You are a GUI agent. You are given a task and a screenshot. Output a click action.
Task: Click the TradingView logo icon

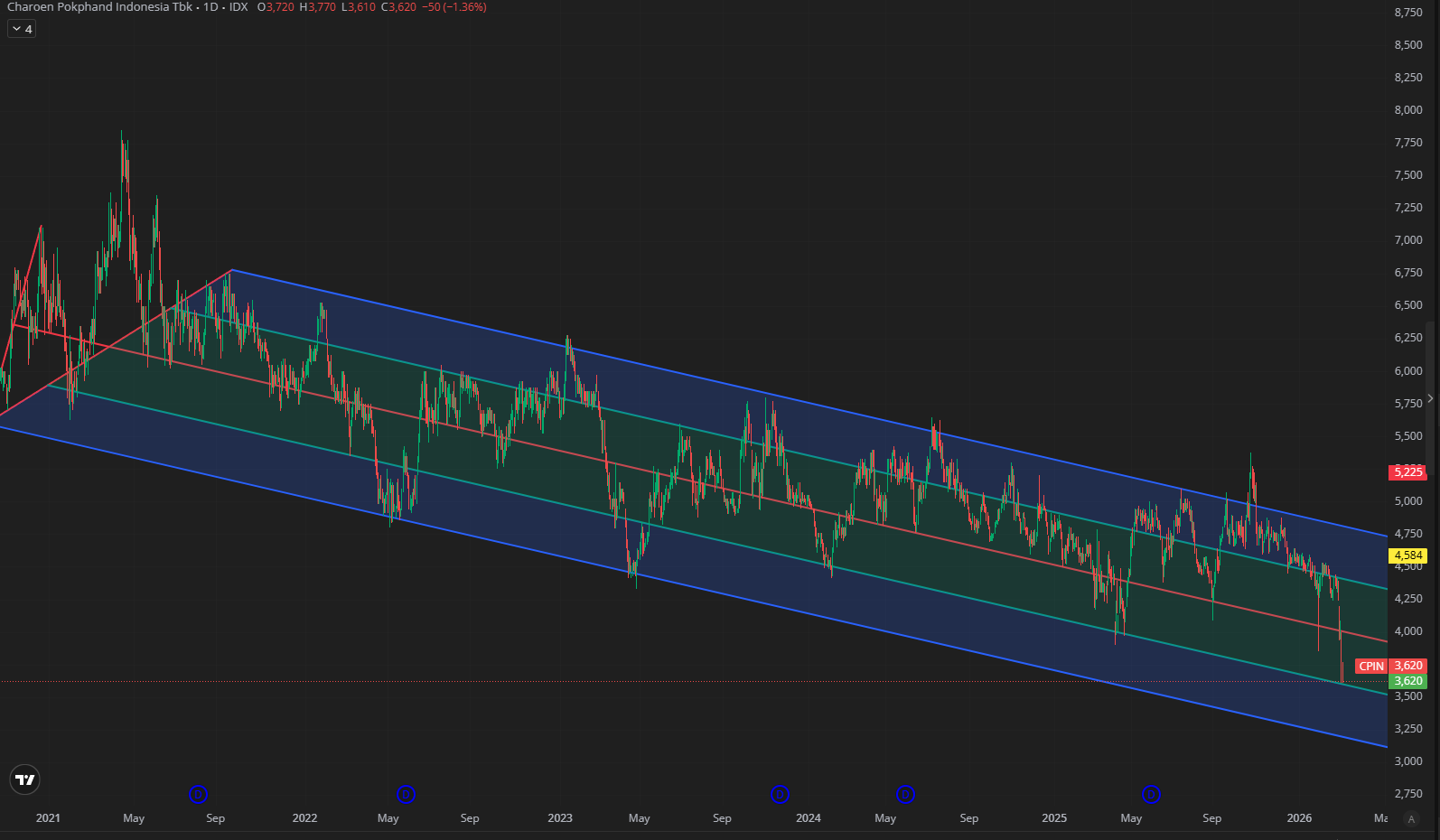25,779
